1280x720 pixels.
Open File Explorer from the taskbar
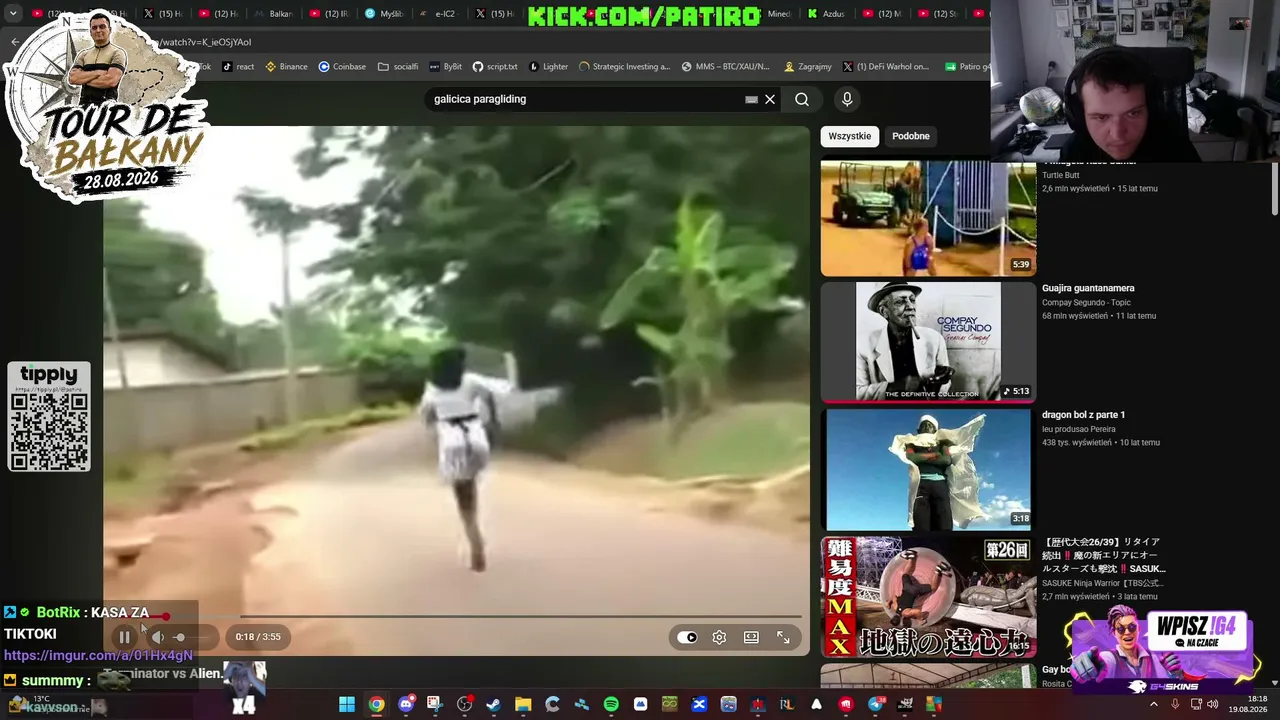[x=523, y=705]
